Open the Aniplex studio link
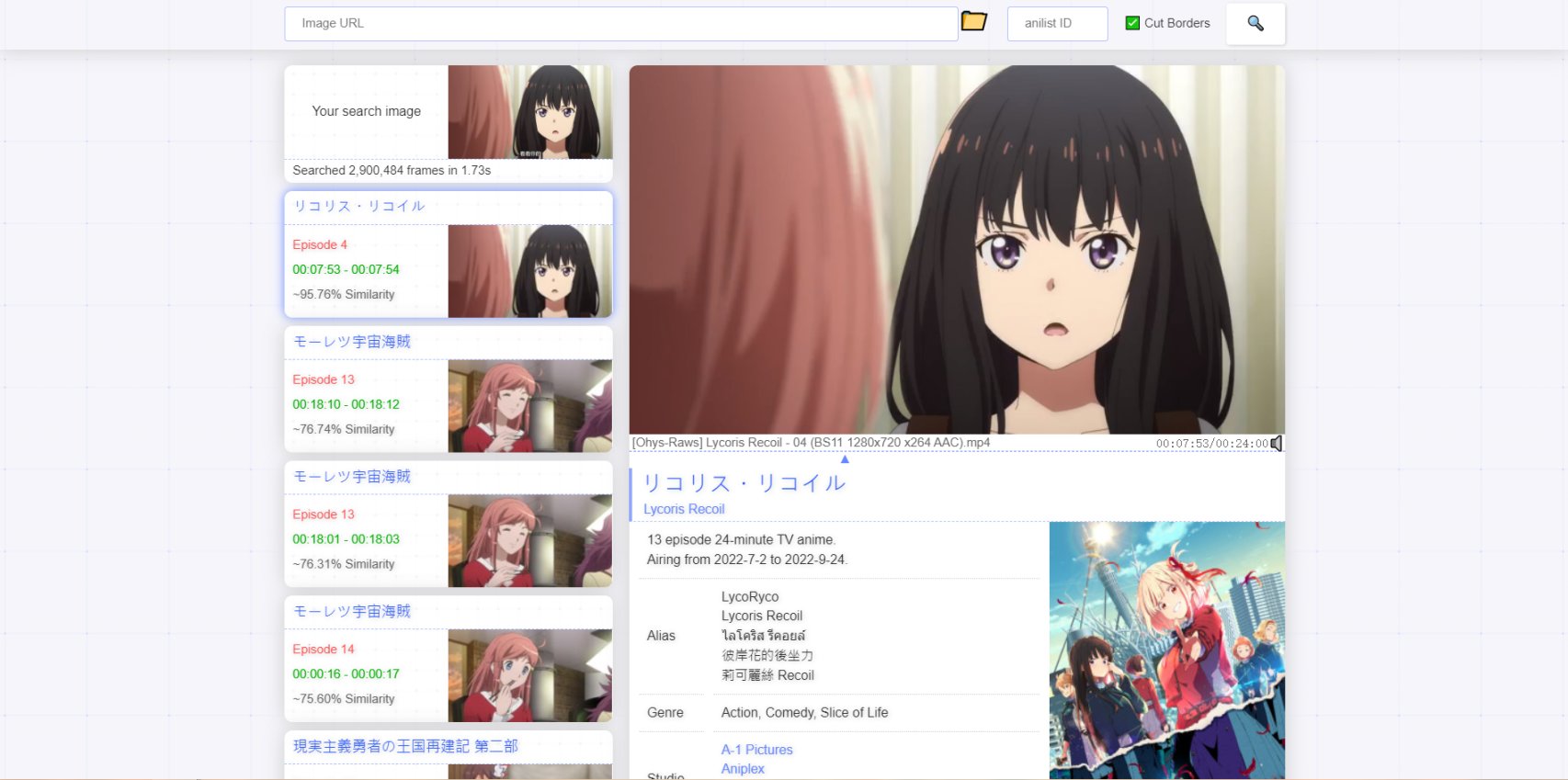The width and height of the screenshot is (1568, 780). coord(743,769)
